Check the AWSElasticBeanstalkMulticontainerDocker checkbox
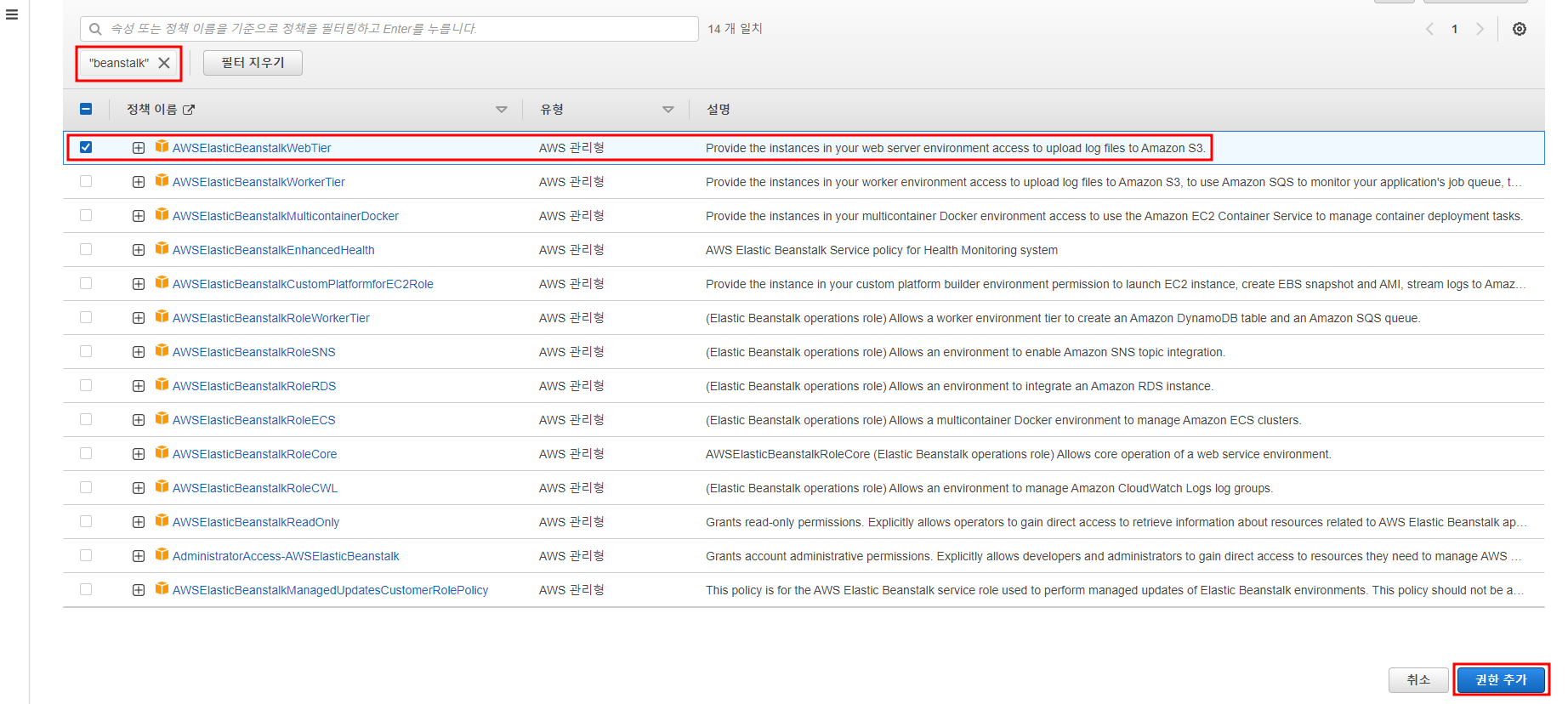1568x704 pixels. coord(86,215)
